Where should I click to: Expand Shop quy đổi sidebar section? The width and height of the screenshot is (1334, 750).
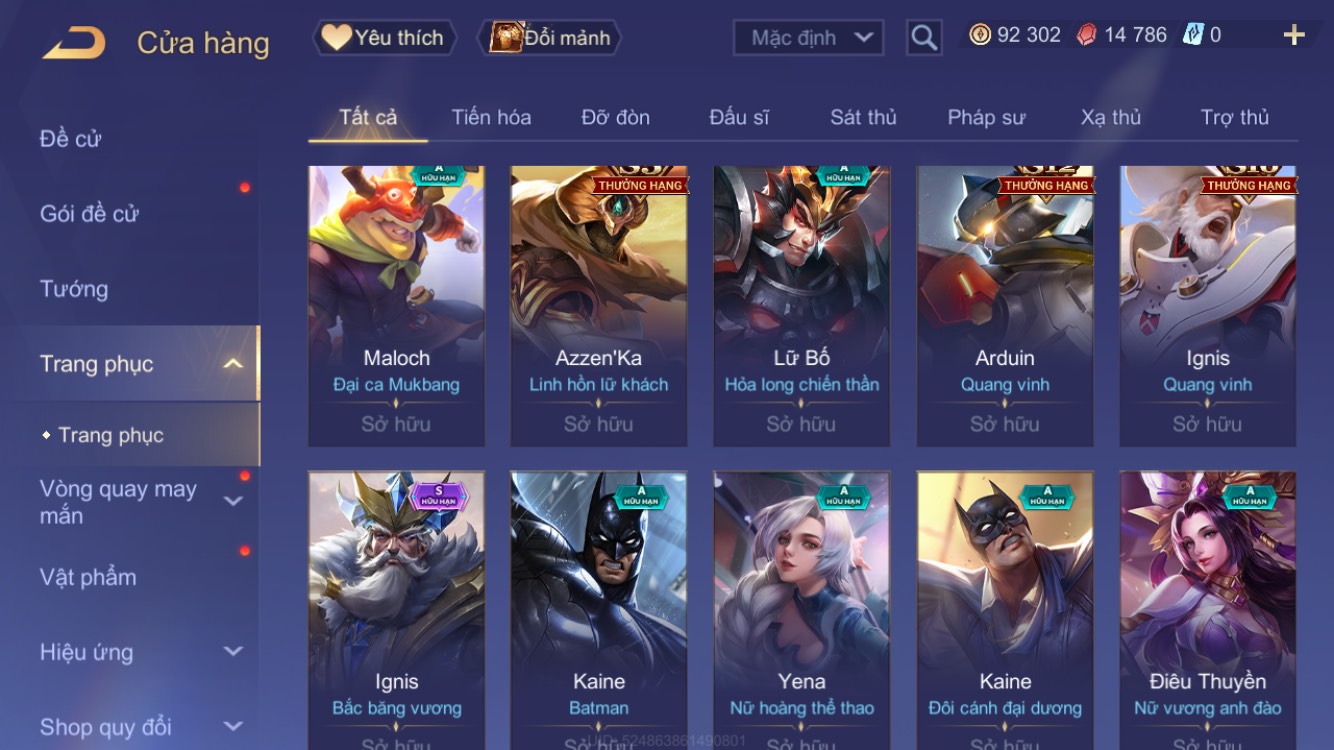pos(232,727)
